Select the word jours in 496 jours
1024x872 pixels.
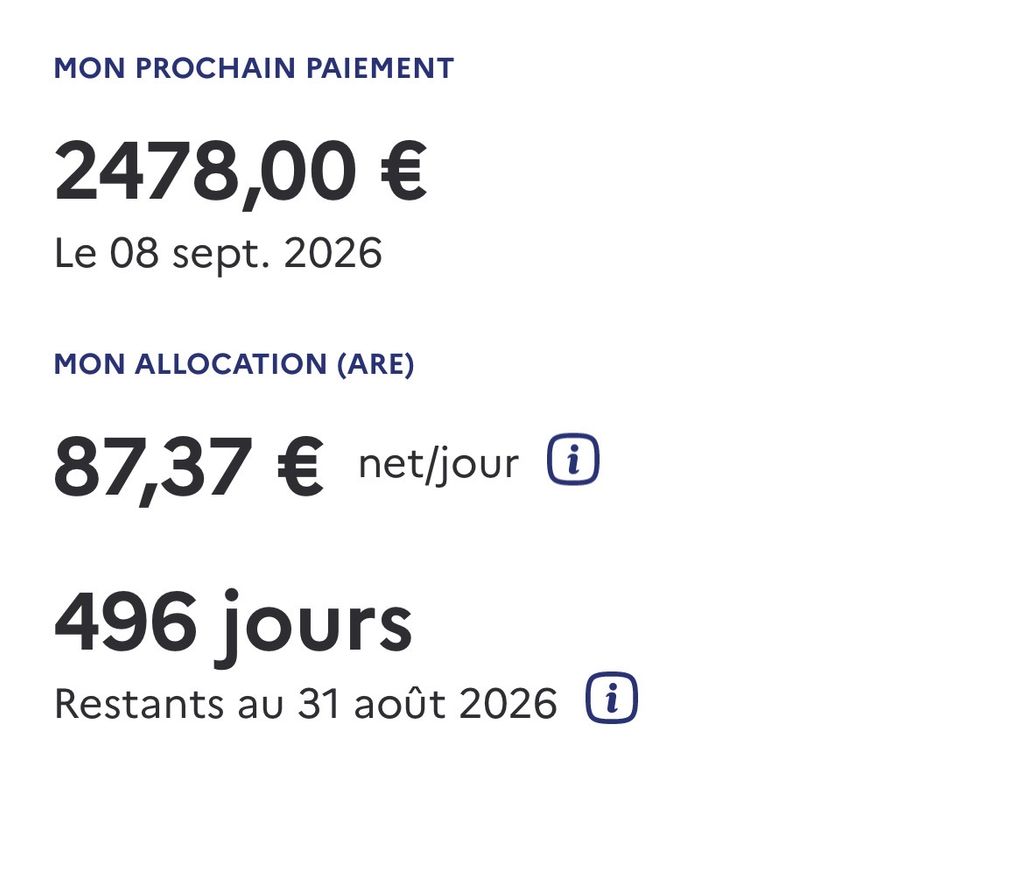[x=314, y=627]
